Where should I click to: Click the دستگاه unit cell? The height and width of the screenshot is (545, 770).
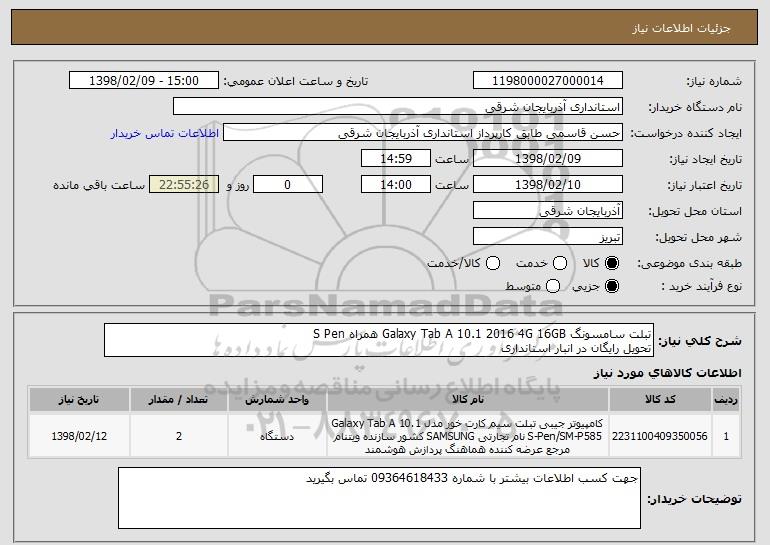[x=277, y=436]
